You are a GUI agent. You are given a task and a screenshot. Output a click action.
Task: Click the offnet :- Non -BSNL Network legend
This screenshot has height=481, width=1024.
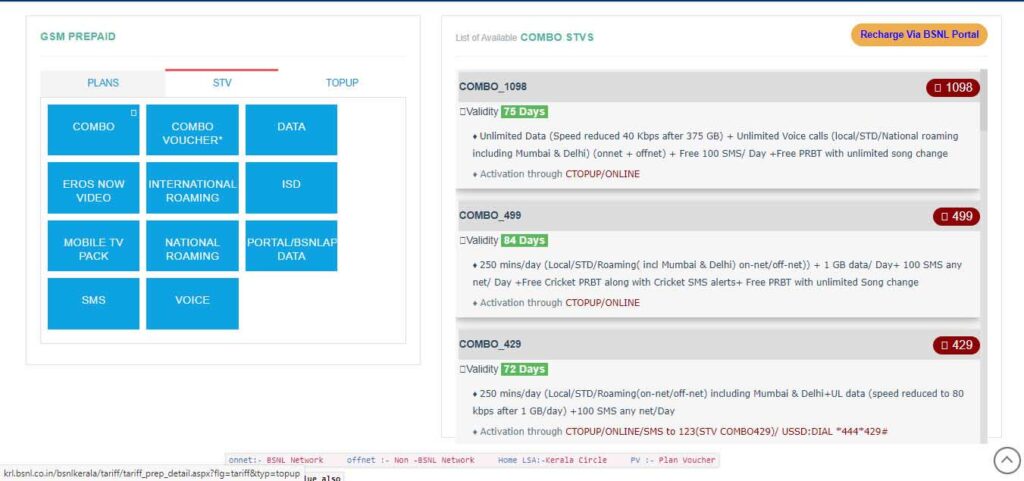pyautogui.click(x=410, y=460)
